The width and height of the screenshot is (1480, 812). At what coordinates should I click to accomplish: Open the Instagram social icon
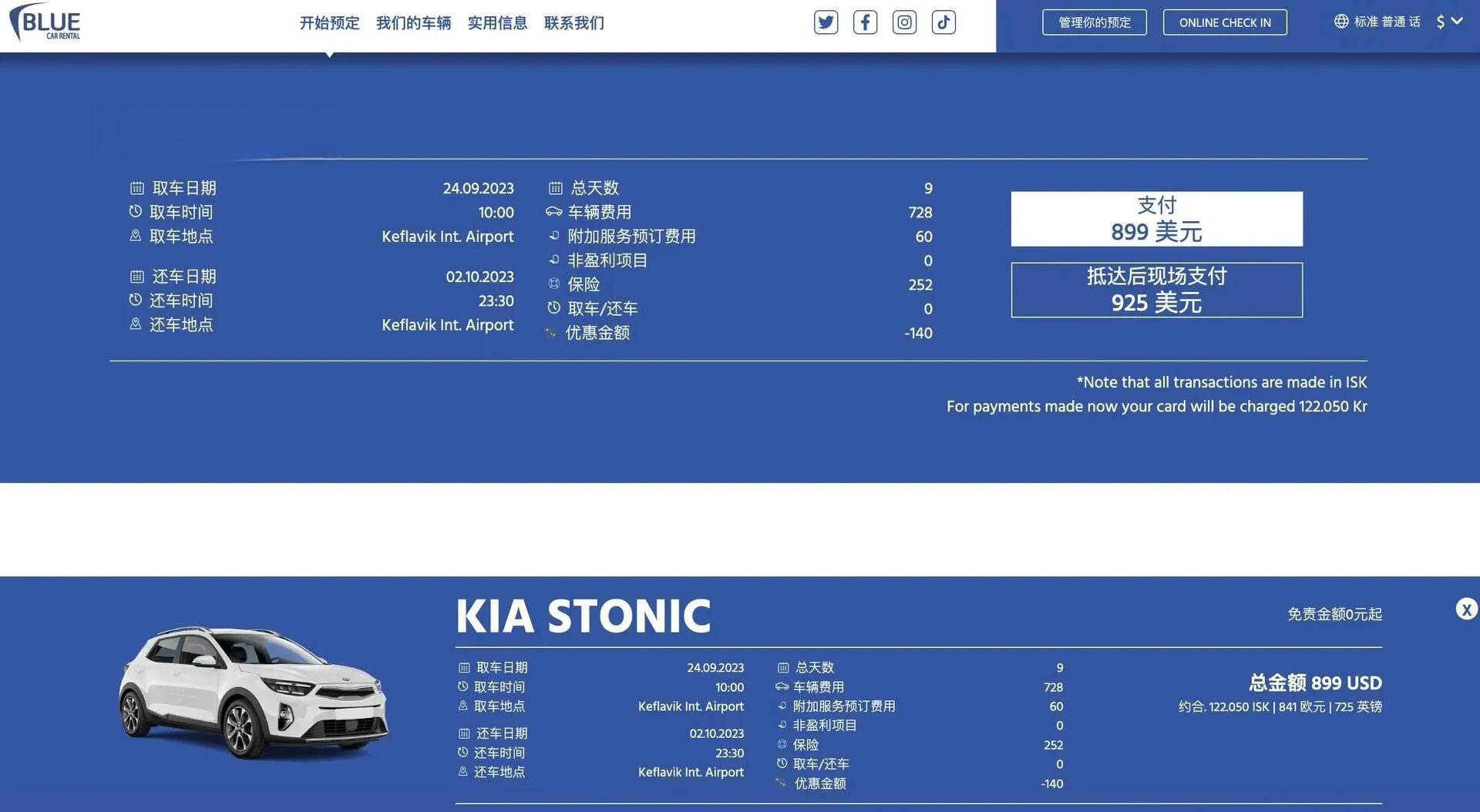pos(904,22)
